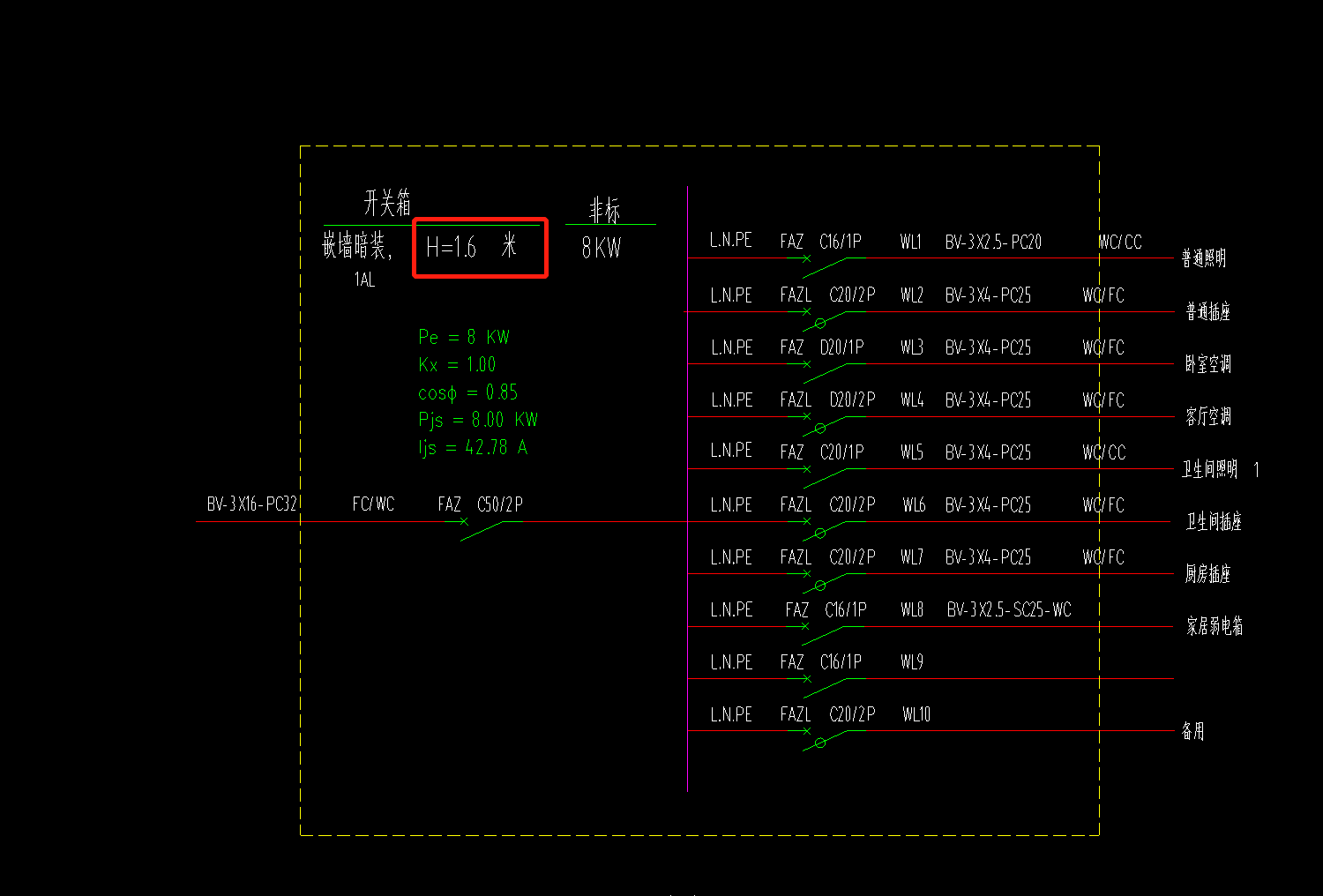Click the WC/CC text on the WL1 row
Screen dimensions: 1323x896
(x=1120, y=243)
